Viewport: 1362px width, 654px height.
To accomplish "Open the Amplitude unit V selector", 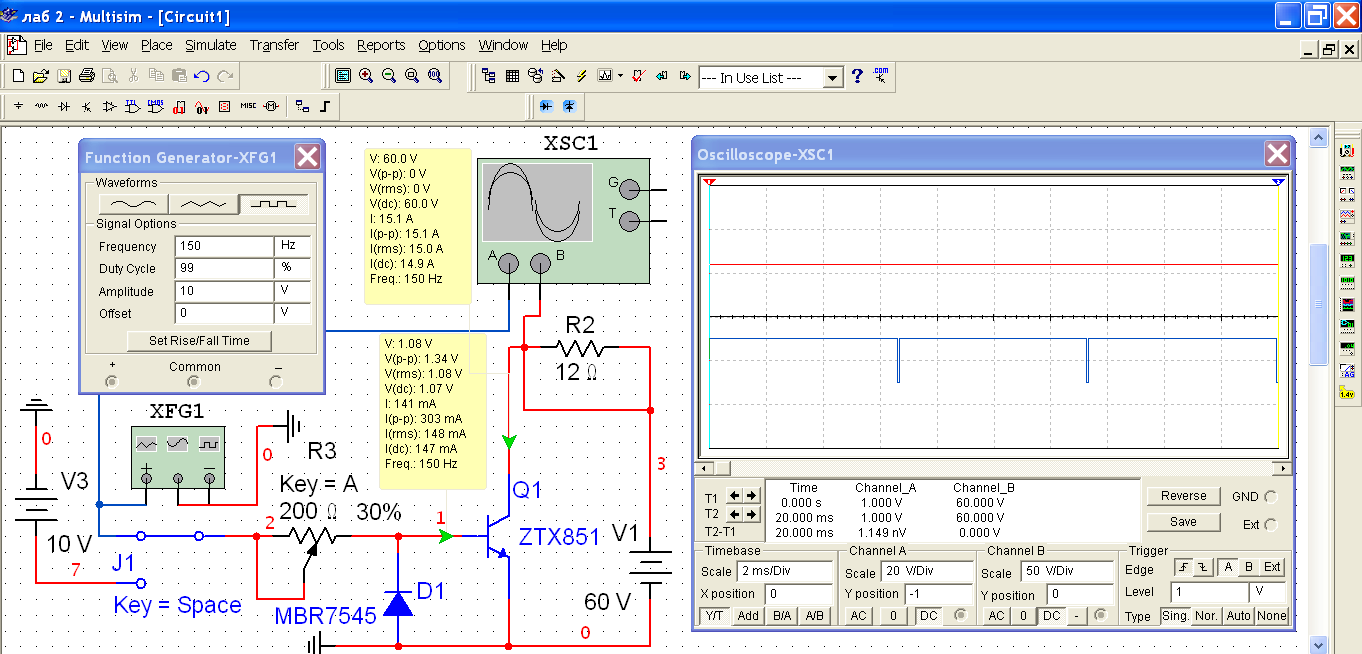I will [x=292, y=291].
